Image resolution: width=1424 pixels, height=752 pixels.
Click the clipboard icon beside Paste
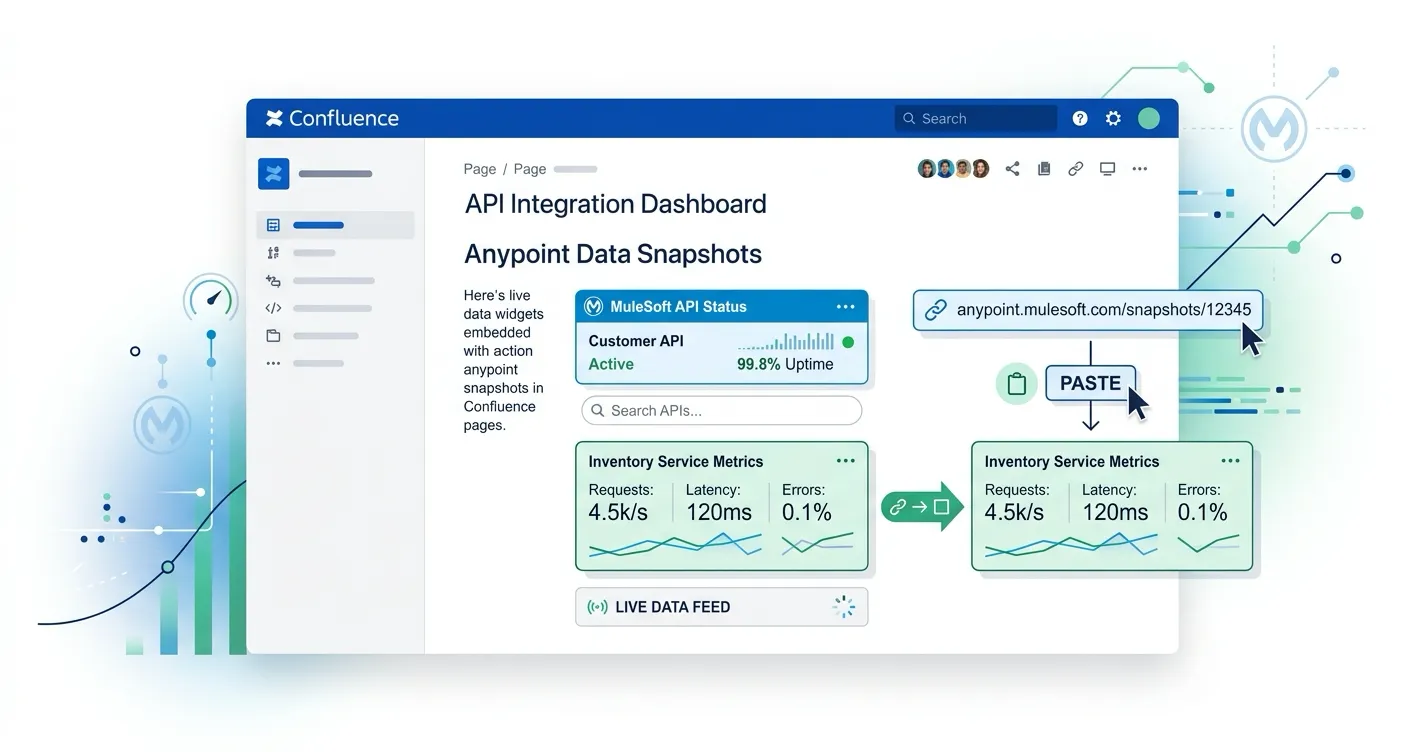(1016, 383)
